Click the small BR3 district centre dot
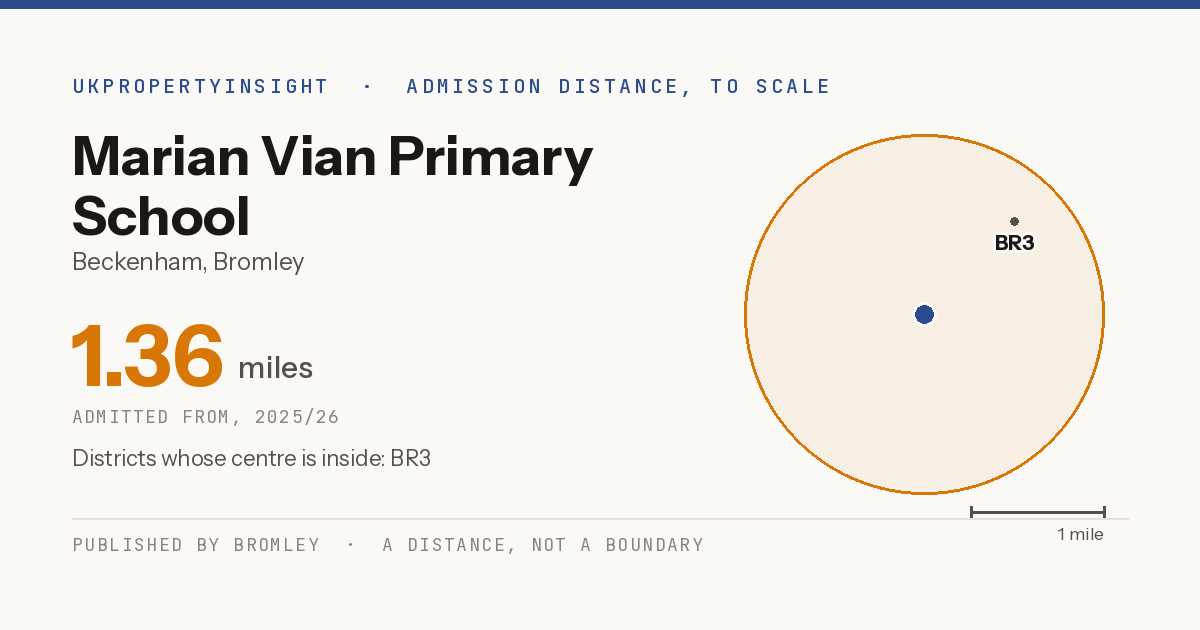1200x630 pixels. coord(1014,221)
